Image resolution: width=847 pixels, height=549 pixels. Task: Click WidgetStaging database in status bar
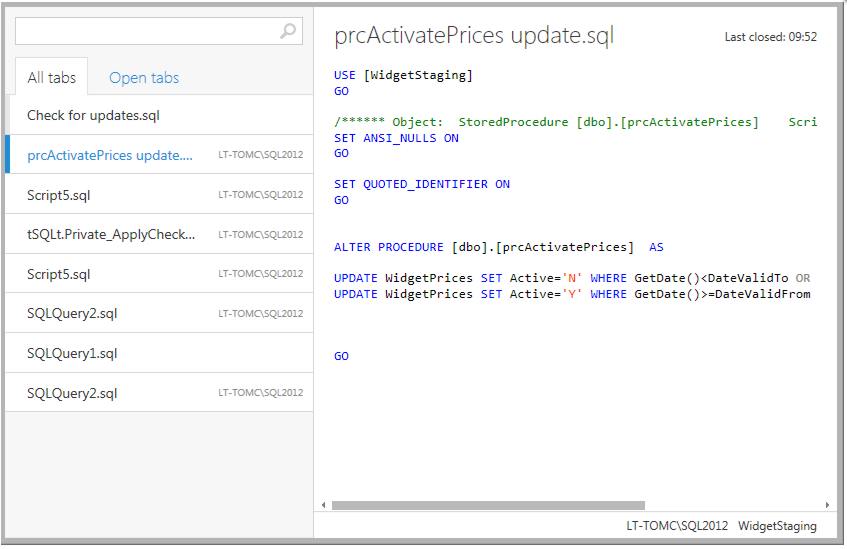777,526
